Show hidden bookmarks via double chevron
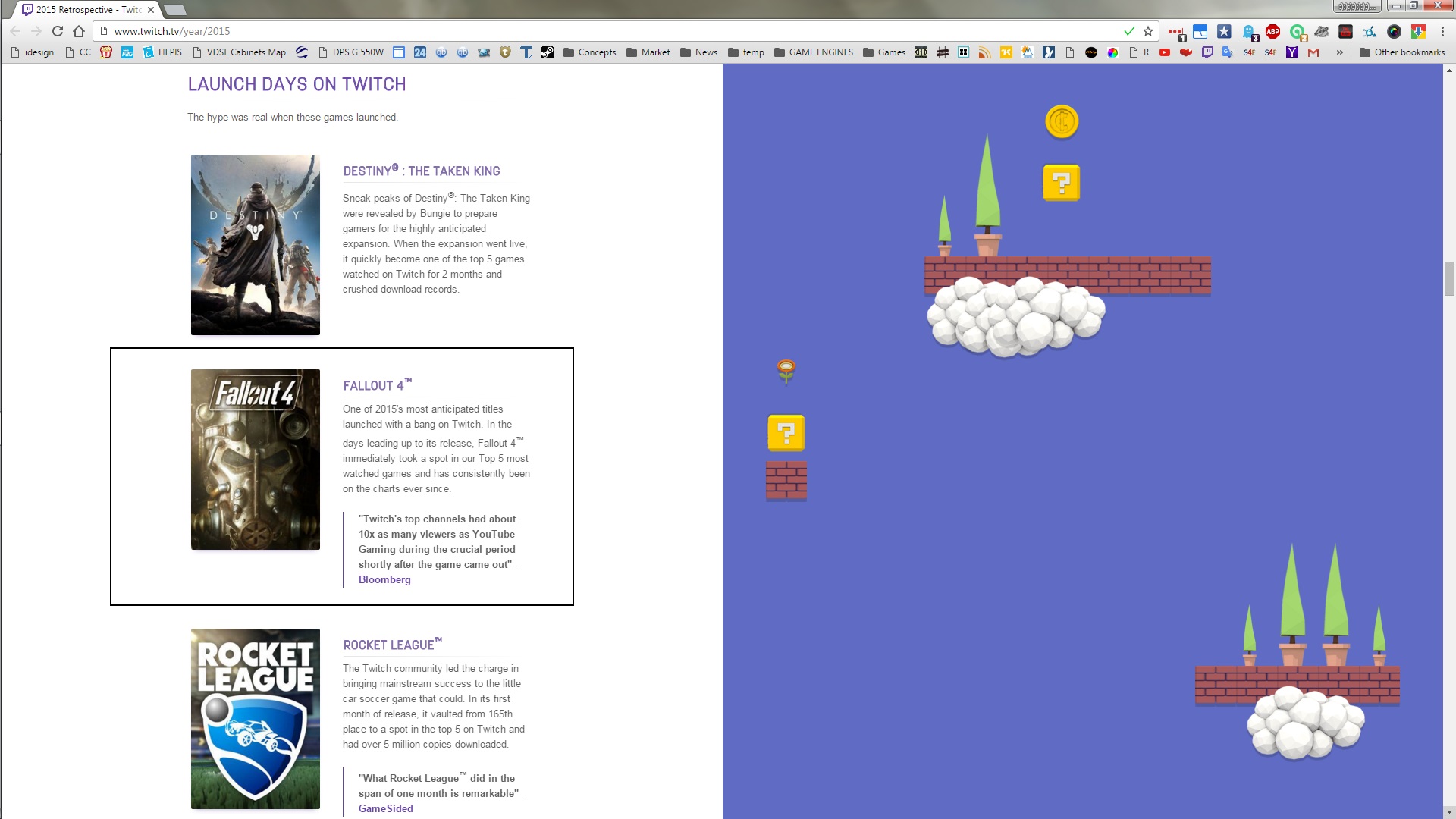This screenshot has width=1456, height=819. click(x=1340, y=52)
